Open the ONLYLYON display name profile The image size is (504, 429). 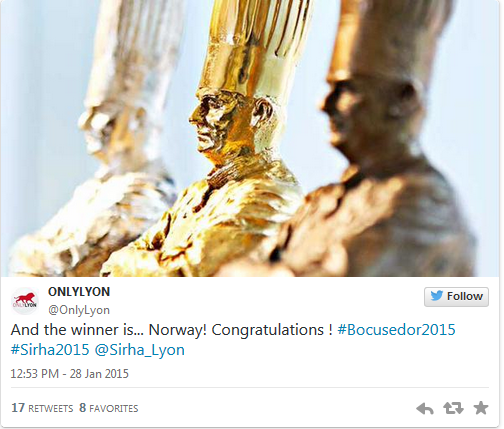tap(79, 292)
